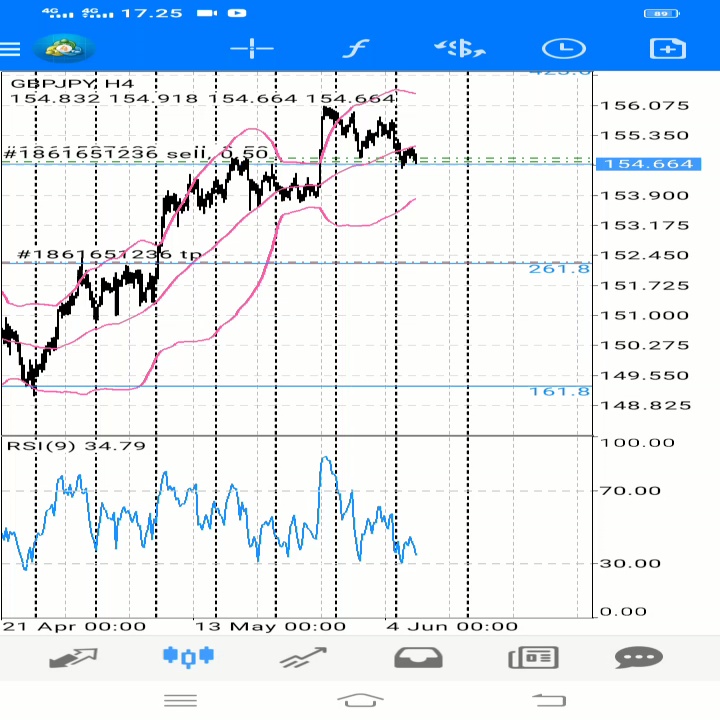
Task: Tap the 152.450 price scale value
Action: pyautogui.click(x=645, y=255)
